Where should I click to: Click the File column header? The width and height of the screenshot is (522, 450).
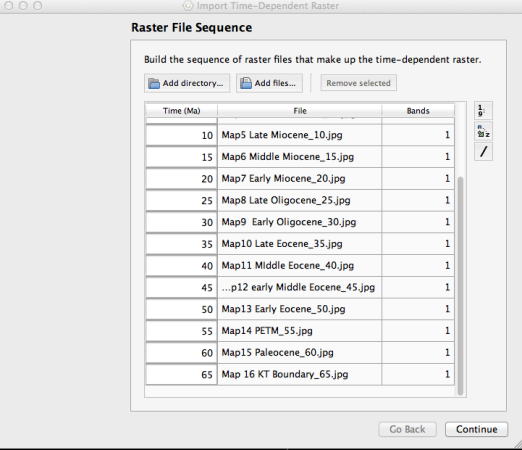[300, 111]
